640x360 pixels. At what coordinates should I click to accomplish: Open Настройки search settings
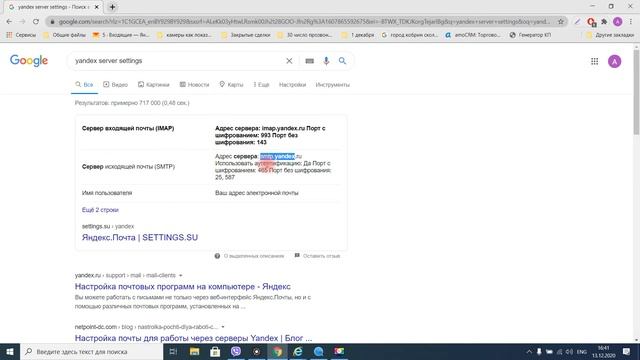pos(292,84)
